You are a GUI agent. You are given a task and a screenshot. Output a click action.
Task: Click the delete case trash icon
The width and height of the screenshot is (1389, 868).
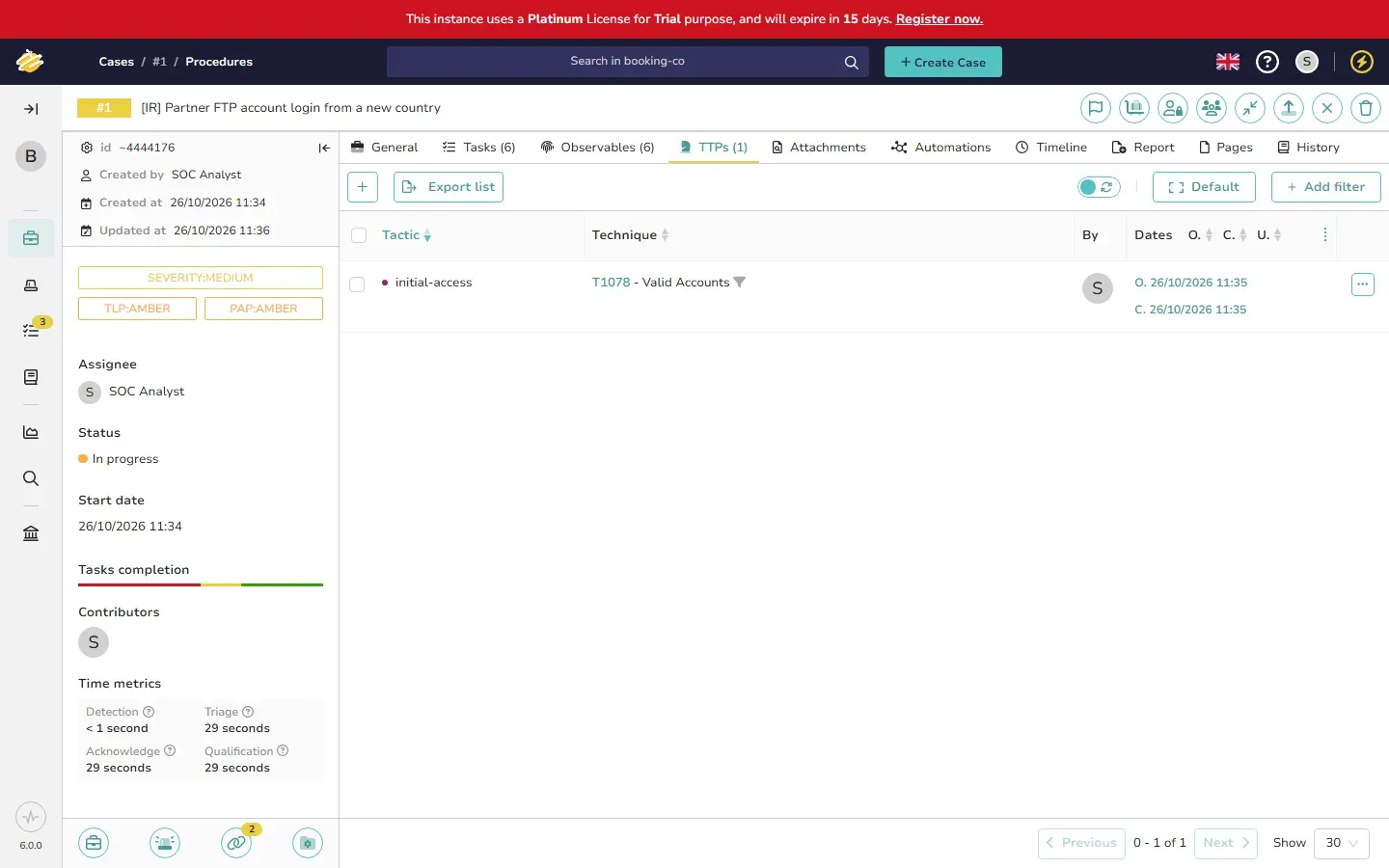1366,108
